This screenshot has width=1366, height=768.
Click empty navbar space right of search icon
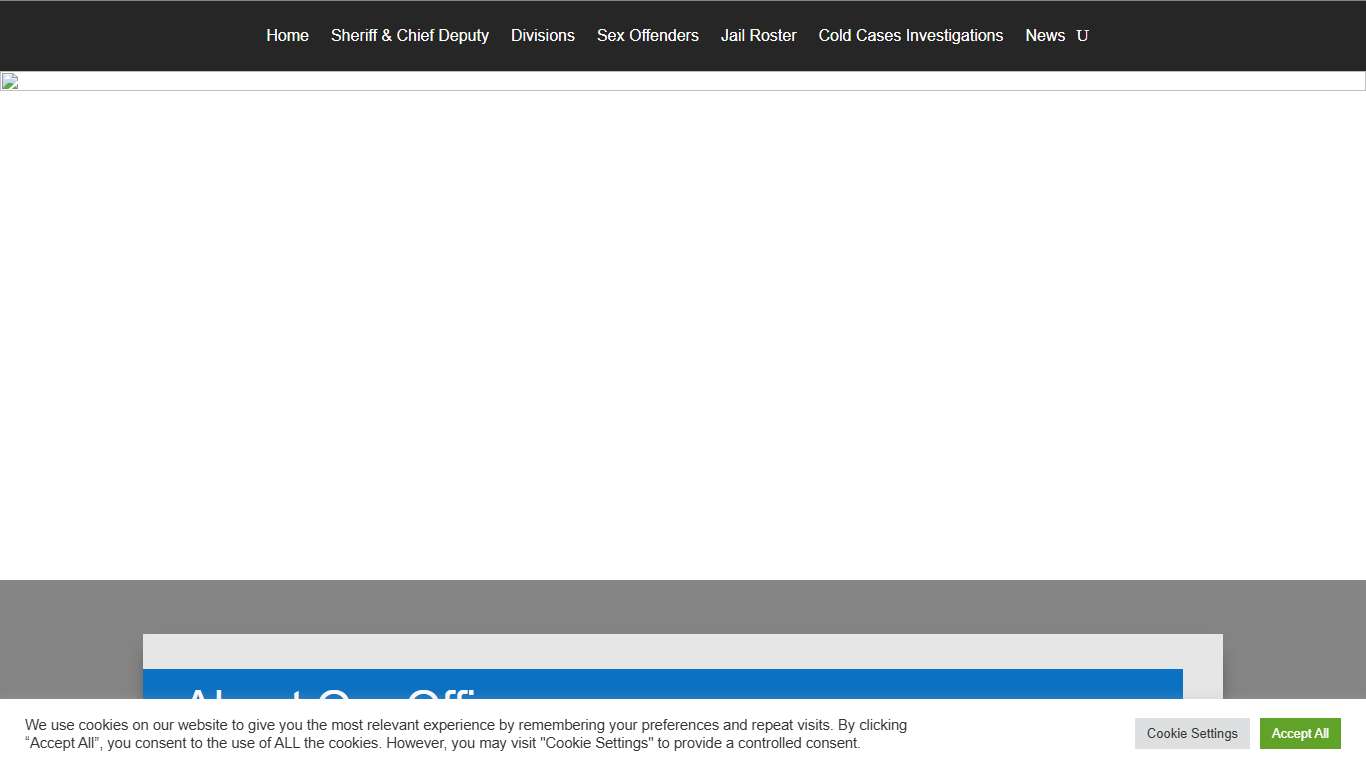[1230, 36]
